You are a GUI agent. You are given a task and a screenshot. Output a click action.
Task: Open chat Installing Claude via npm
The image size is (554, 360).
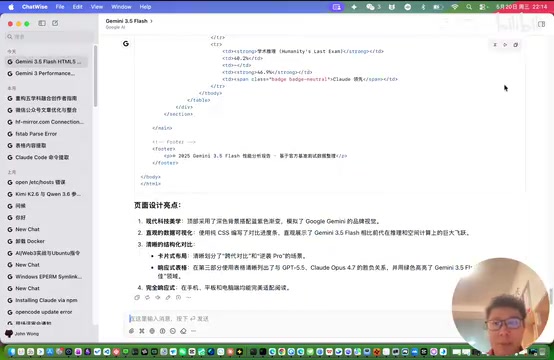[46, 300]
